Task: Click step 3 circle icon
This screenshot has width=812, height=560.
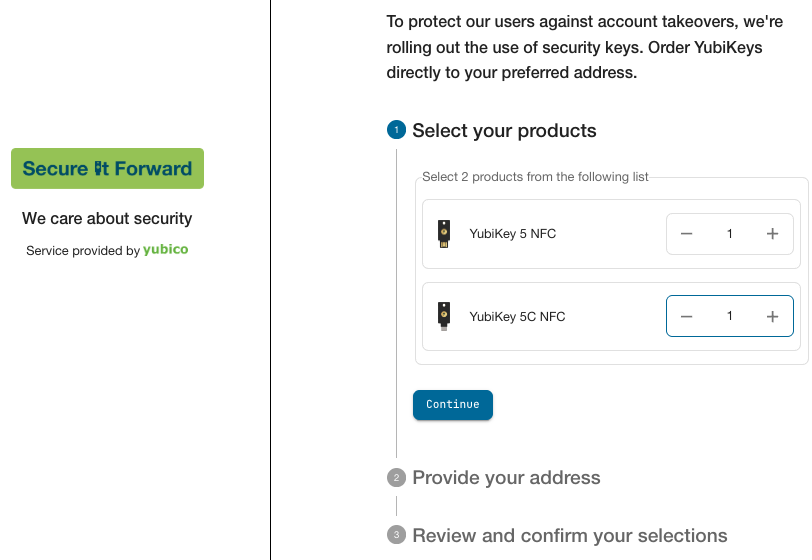Action: click(396, 535)
